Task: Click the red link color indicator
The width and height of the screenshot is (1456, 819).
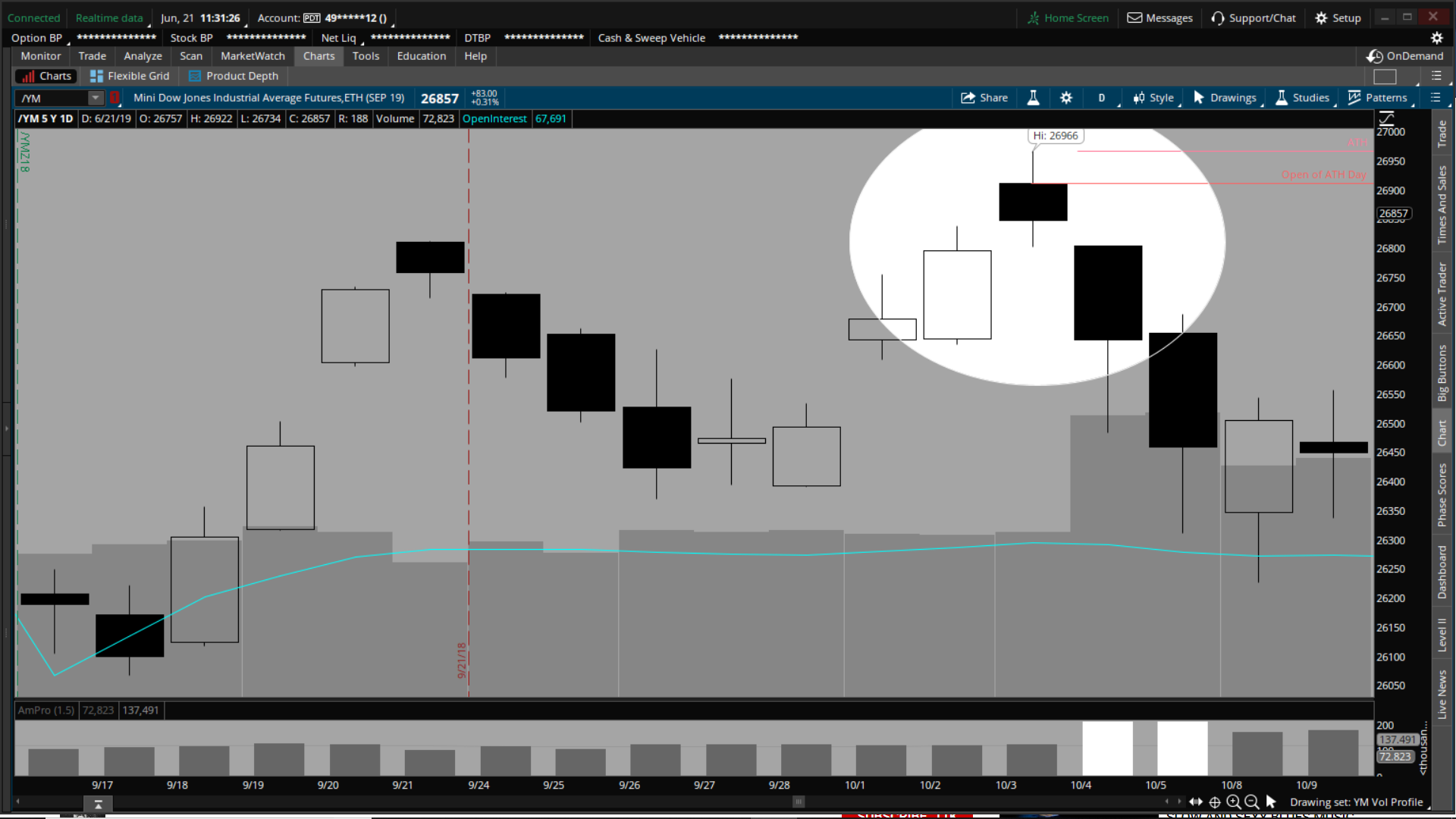Action: point(115,98)
